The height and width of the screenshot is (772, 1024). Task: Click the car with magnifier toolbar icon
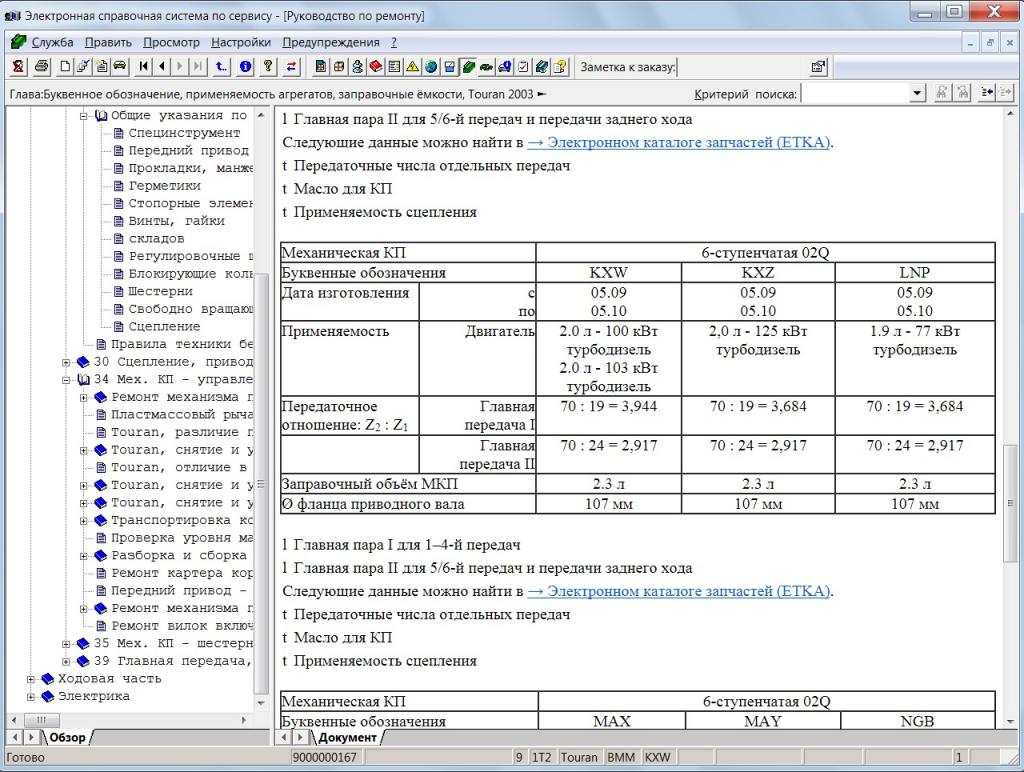505,67
